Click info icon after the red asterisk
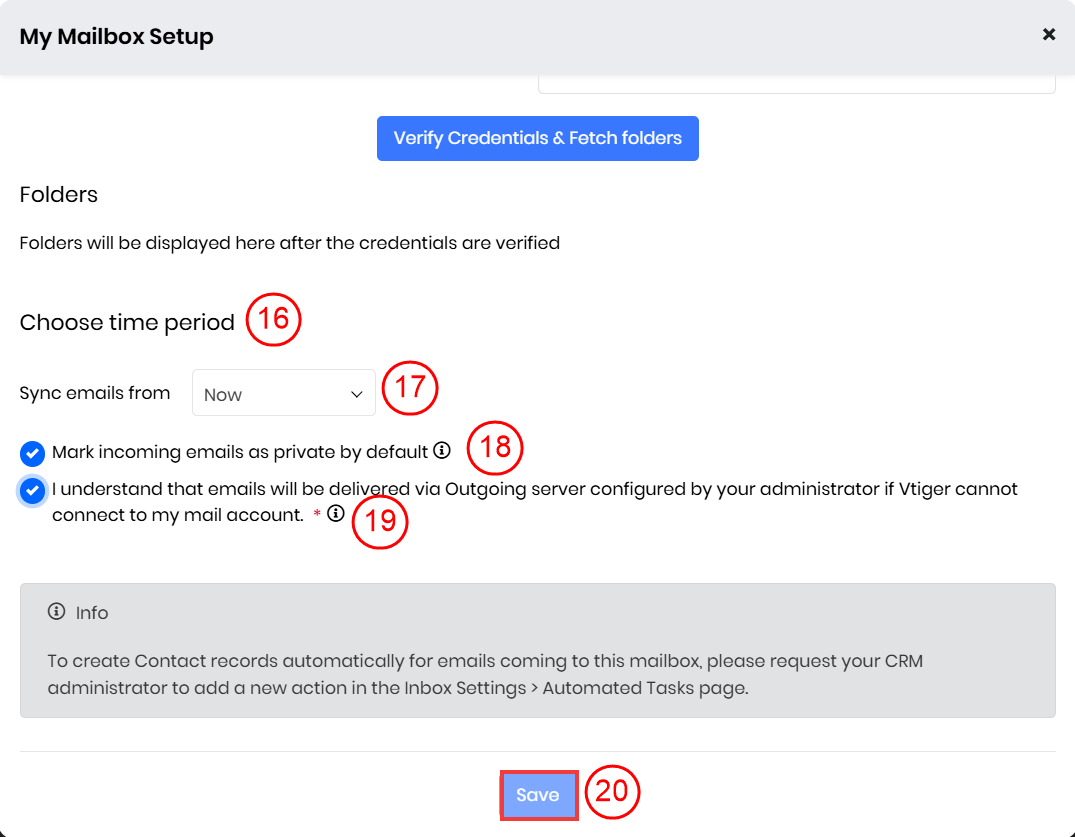 tap(336, 514)
